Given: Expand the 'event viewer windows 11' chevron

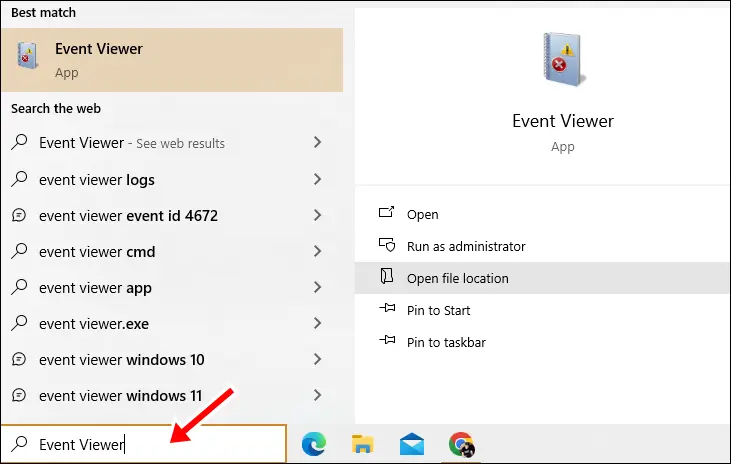Looking at the screenshot, I should (x=318, y=396).
